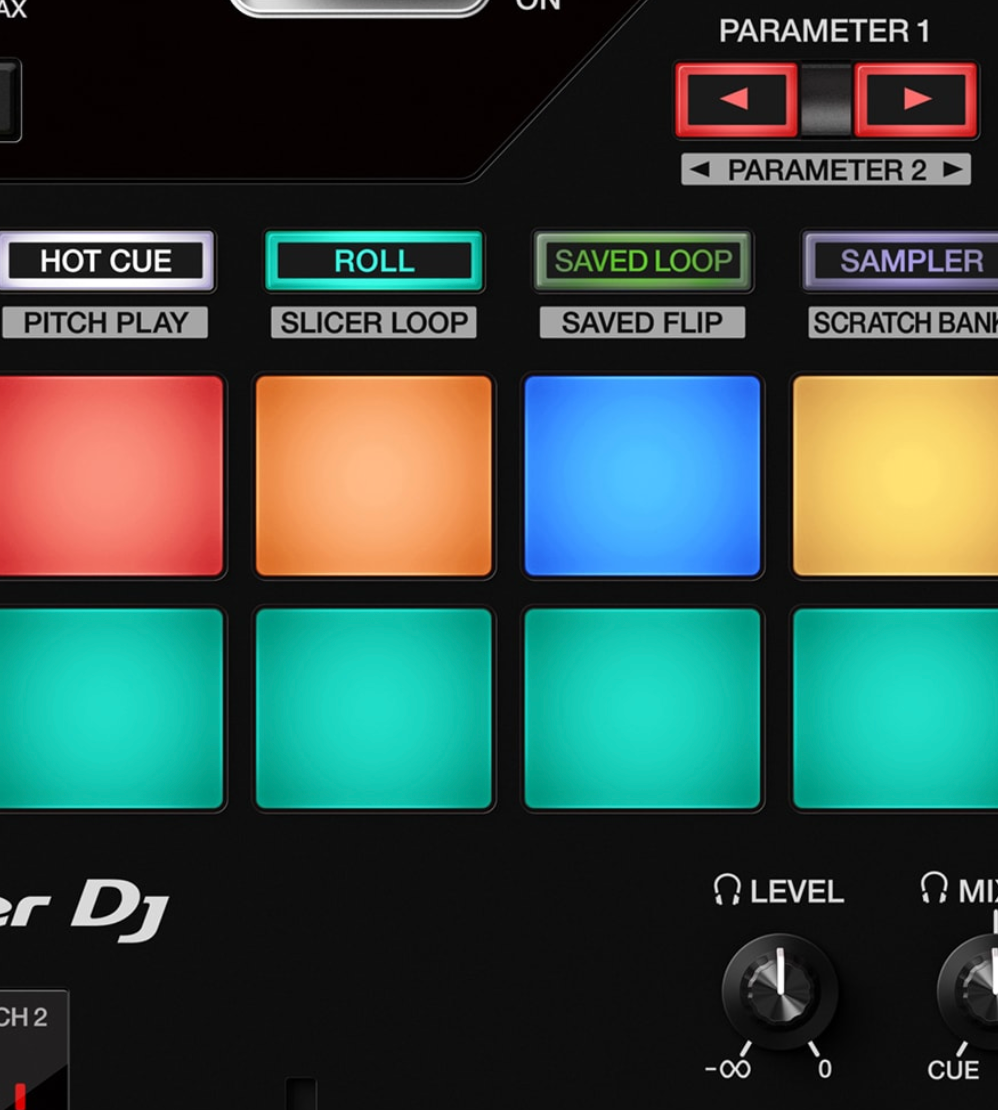Click the PITCH PLAY label under HOT CUE

[x=105, y=323]
